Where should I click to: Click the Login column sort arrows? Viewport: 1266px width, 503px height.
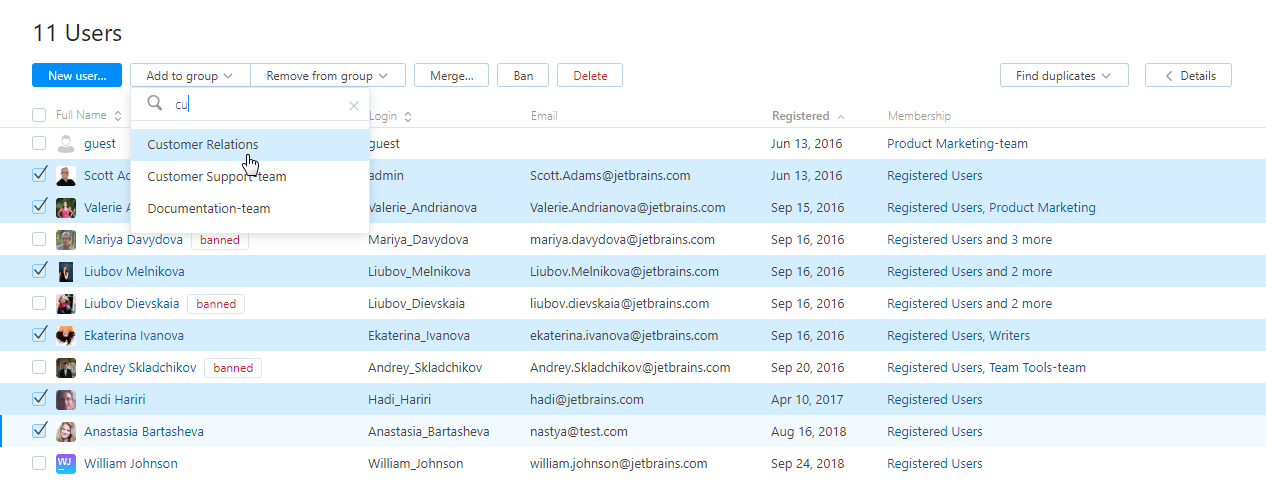[408, 117]
